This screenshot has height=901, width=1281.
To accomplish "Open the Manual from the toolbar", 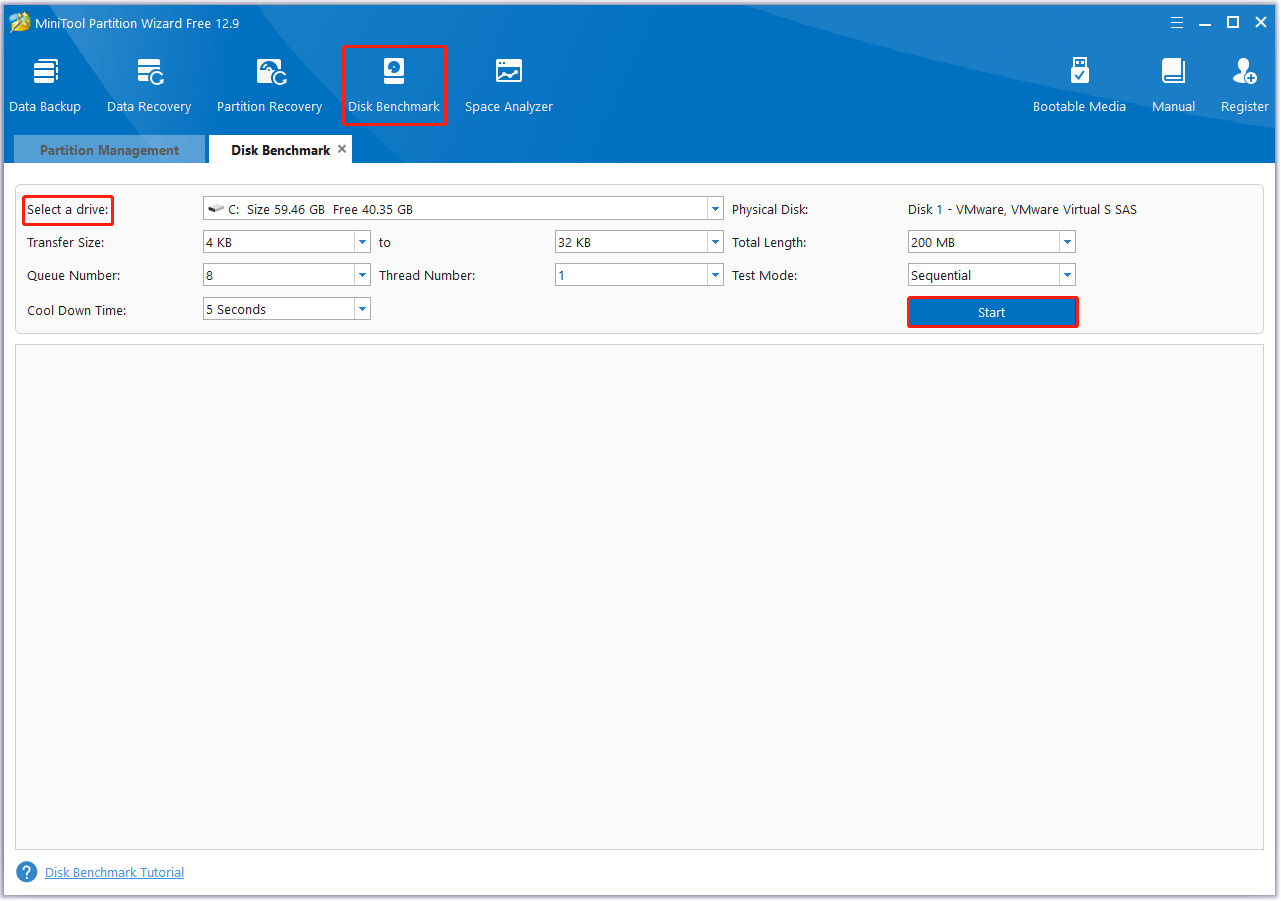I will tap(1173, 85).
